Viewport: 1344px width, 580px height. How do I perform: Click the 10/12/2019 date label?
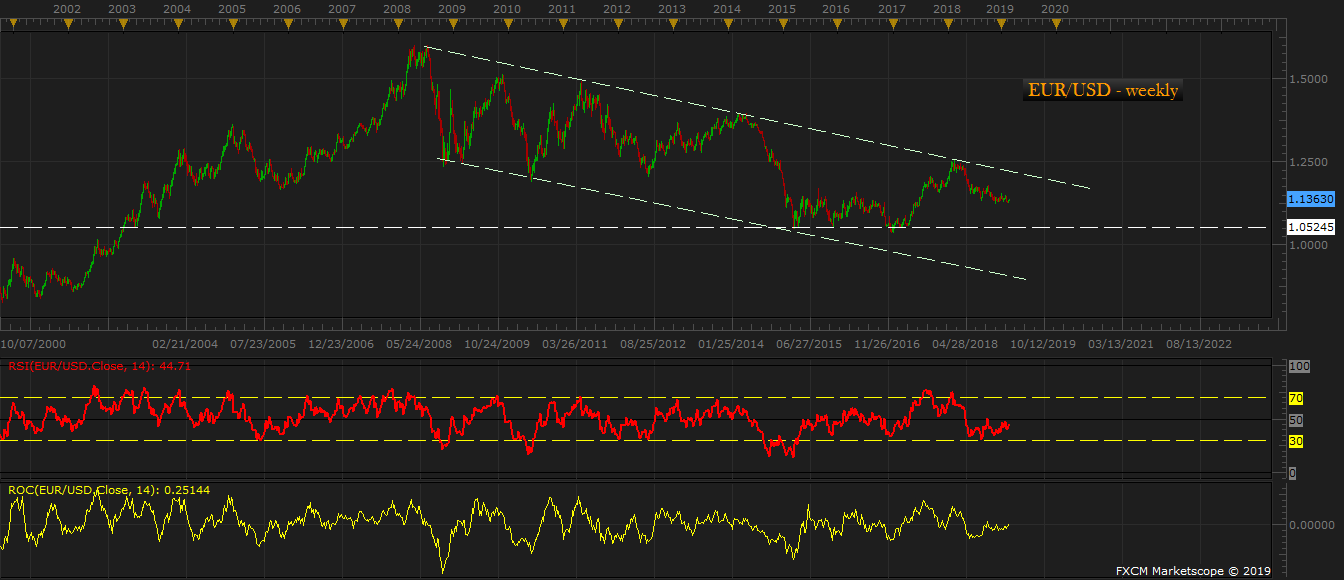point(1043,343)
